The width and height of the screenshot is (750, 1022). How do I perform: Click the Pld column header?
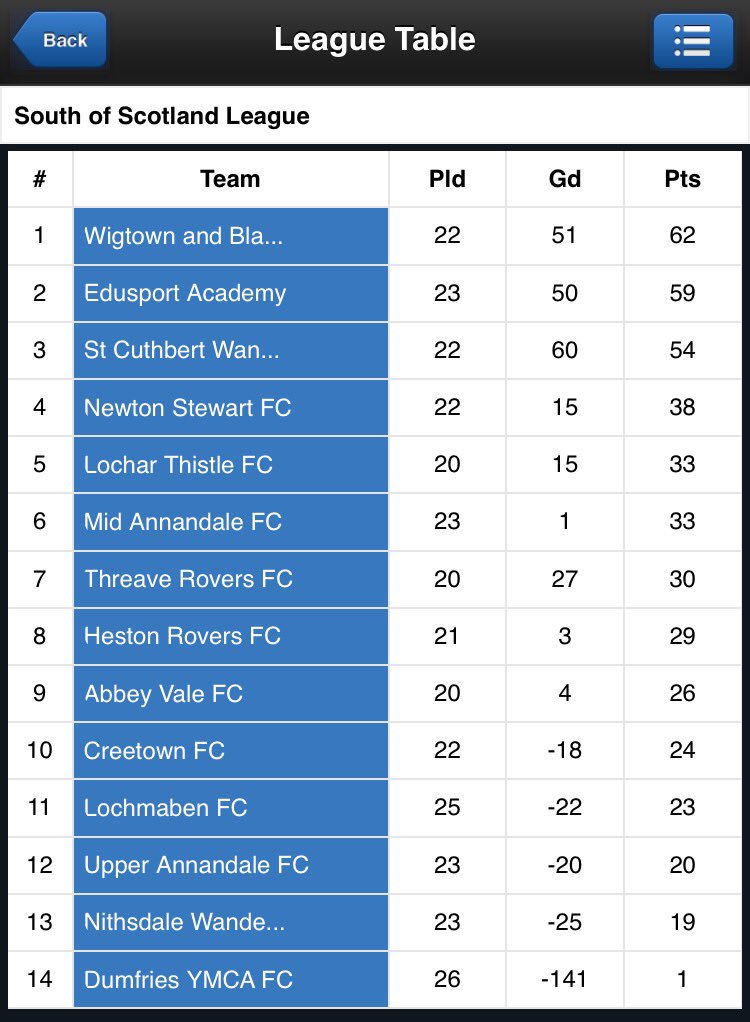447,179
